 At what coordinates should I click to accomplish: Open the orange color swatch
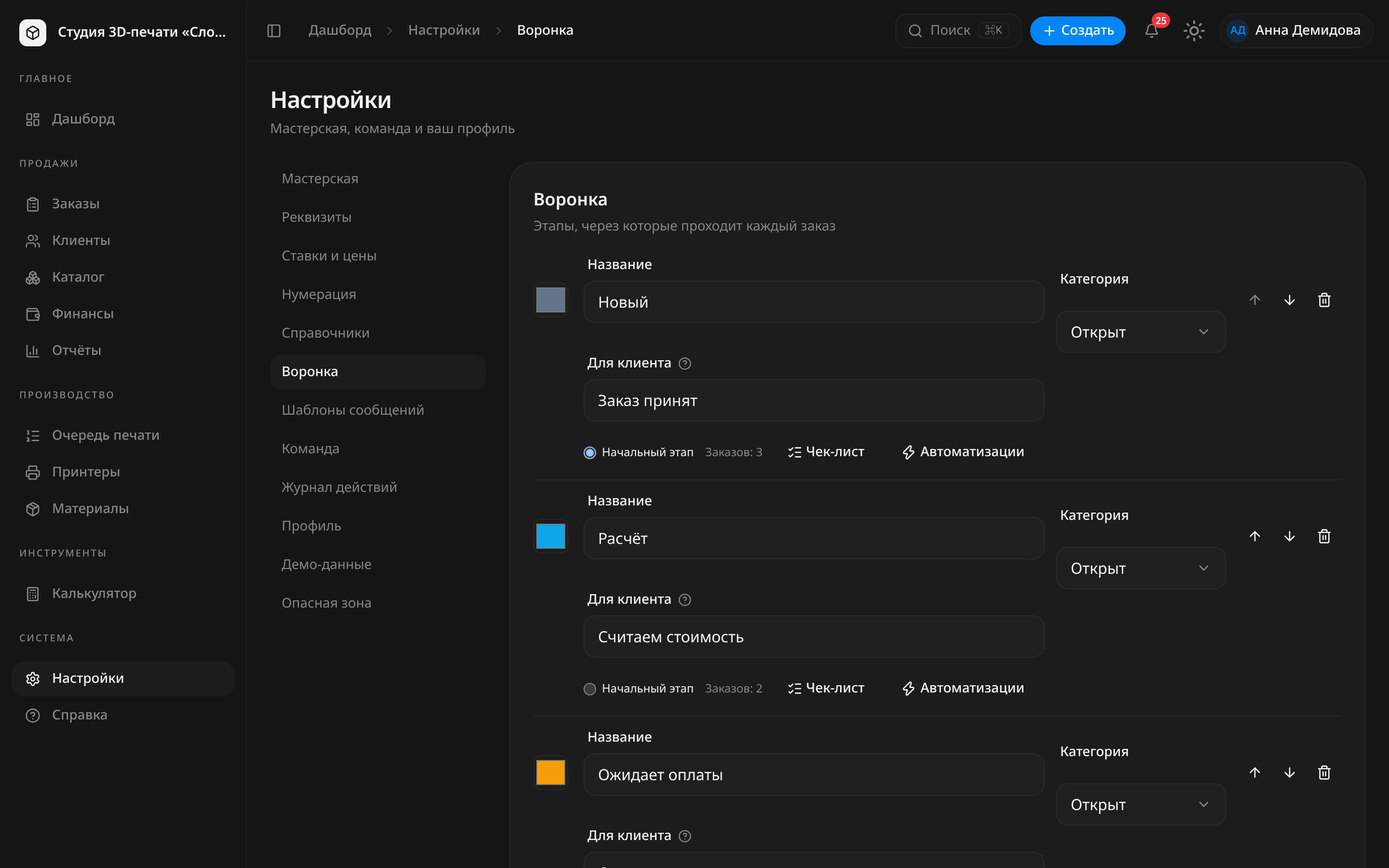tap(550, 773)
